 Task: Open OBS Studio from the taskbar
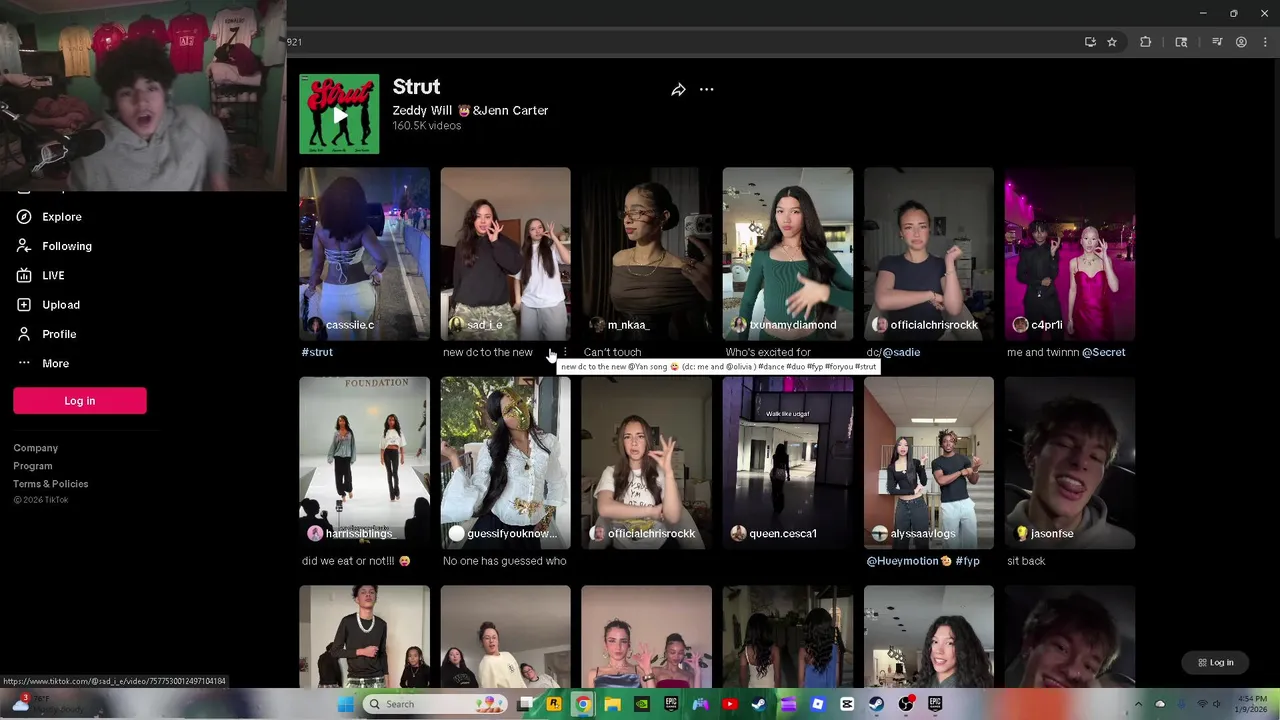tap(906, 704)
